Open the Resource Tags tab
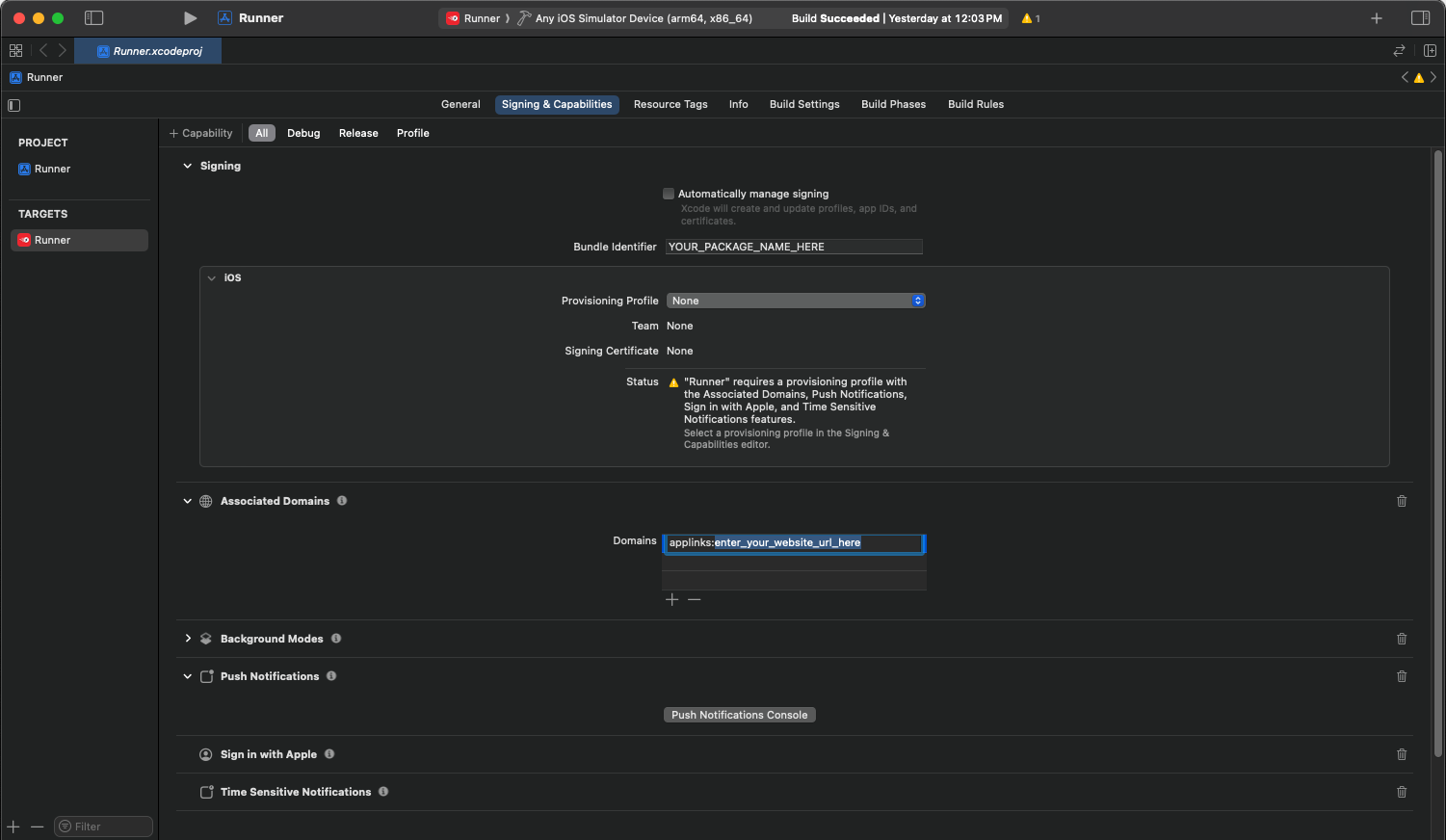 click(x=670, y=104)
